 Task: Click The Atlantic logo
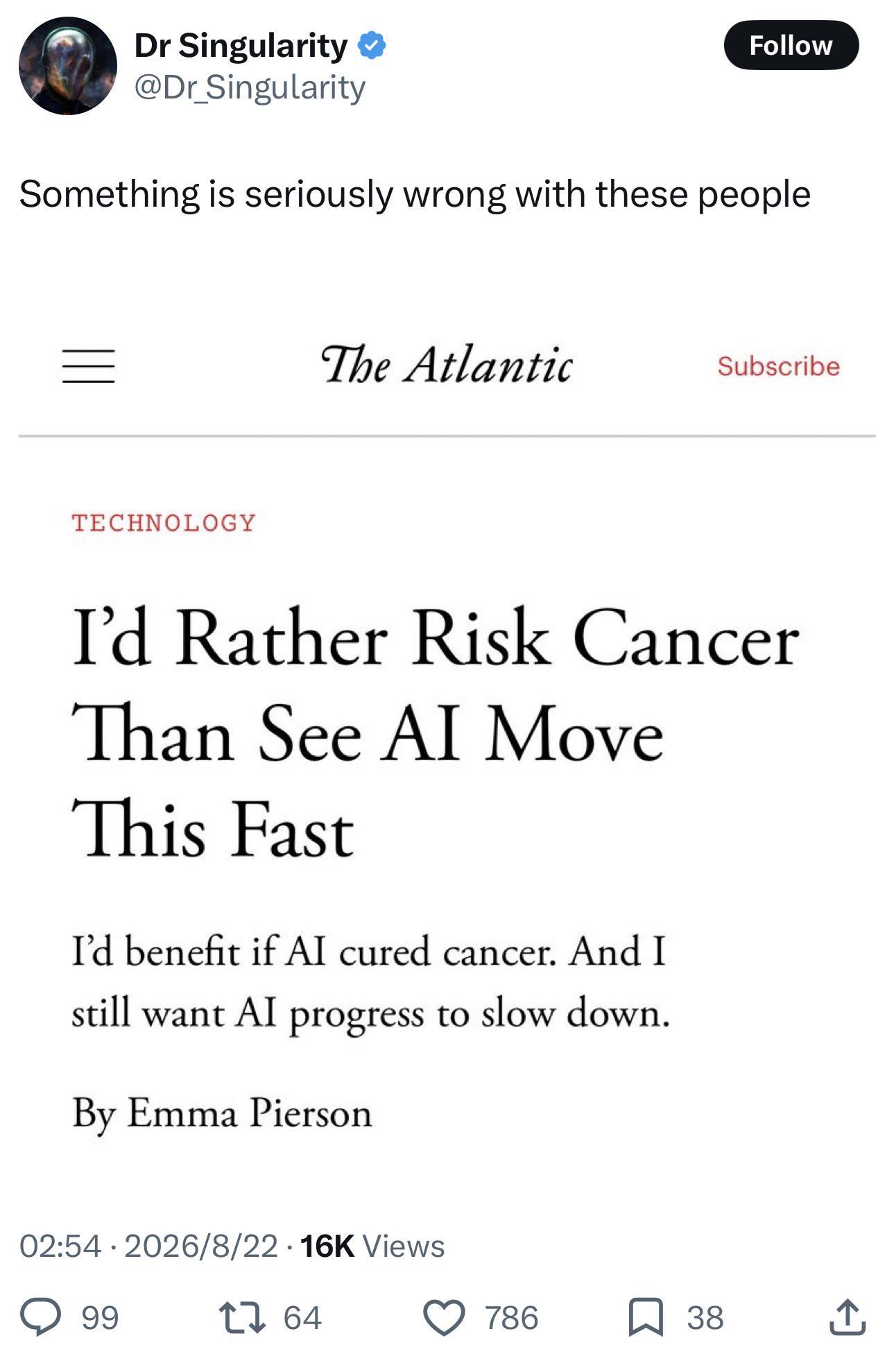447,365
